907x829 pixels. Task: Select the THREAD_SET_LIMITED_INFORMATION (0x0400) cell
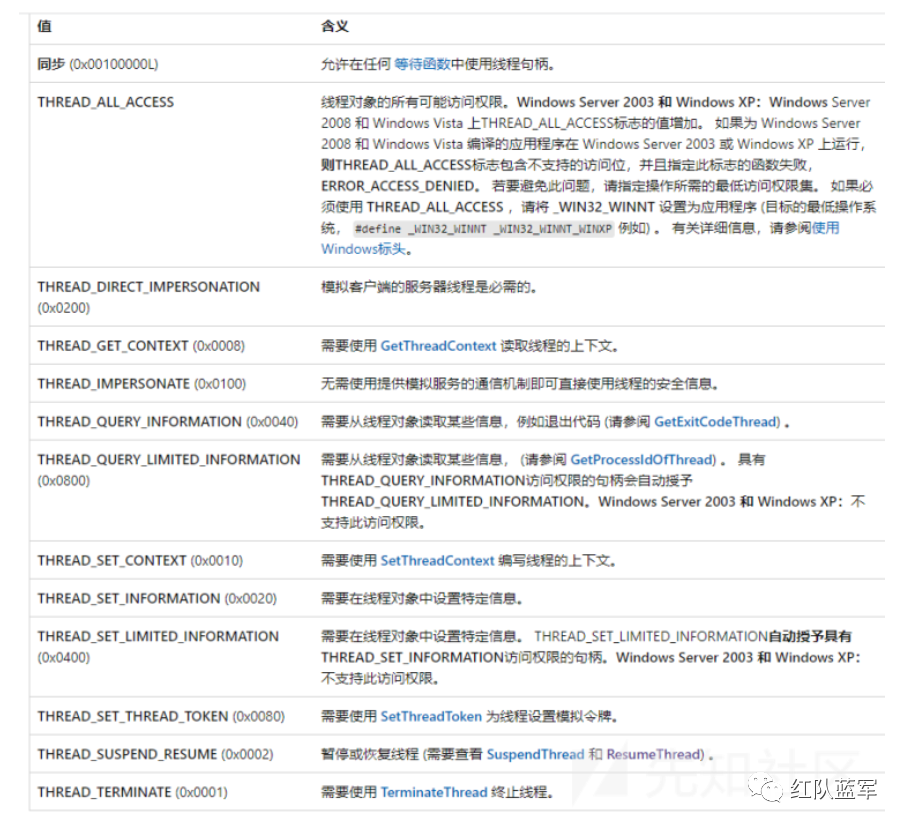(171, 657)
